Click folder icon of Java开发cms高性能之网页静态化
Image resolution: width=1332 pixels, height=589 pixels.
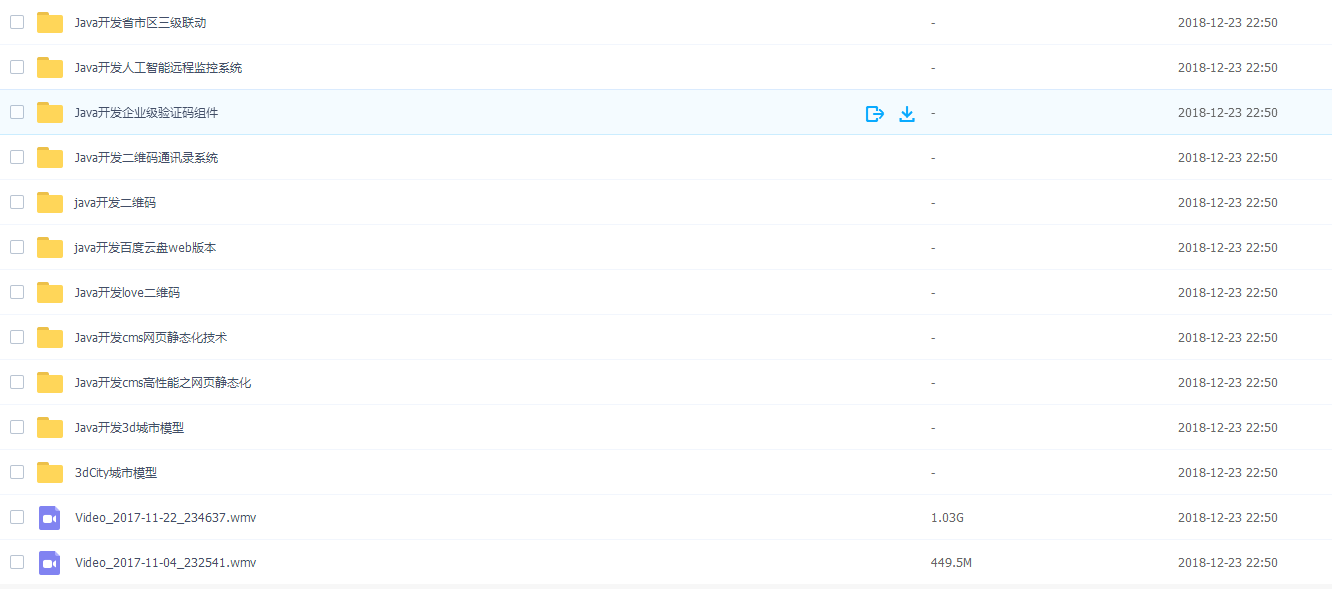50,383
